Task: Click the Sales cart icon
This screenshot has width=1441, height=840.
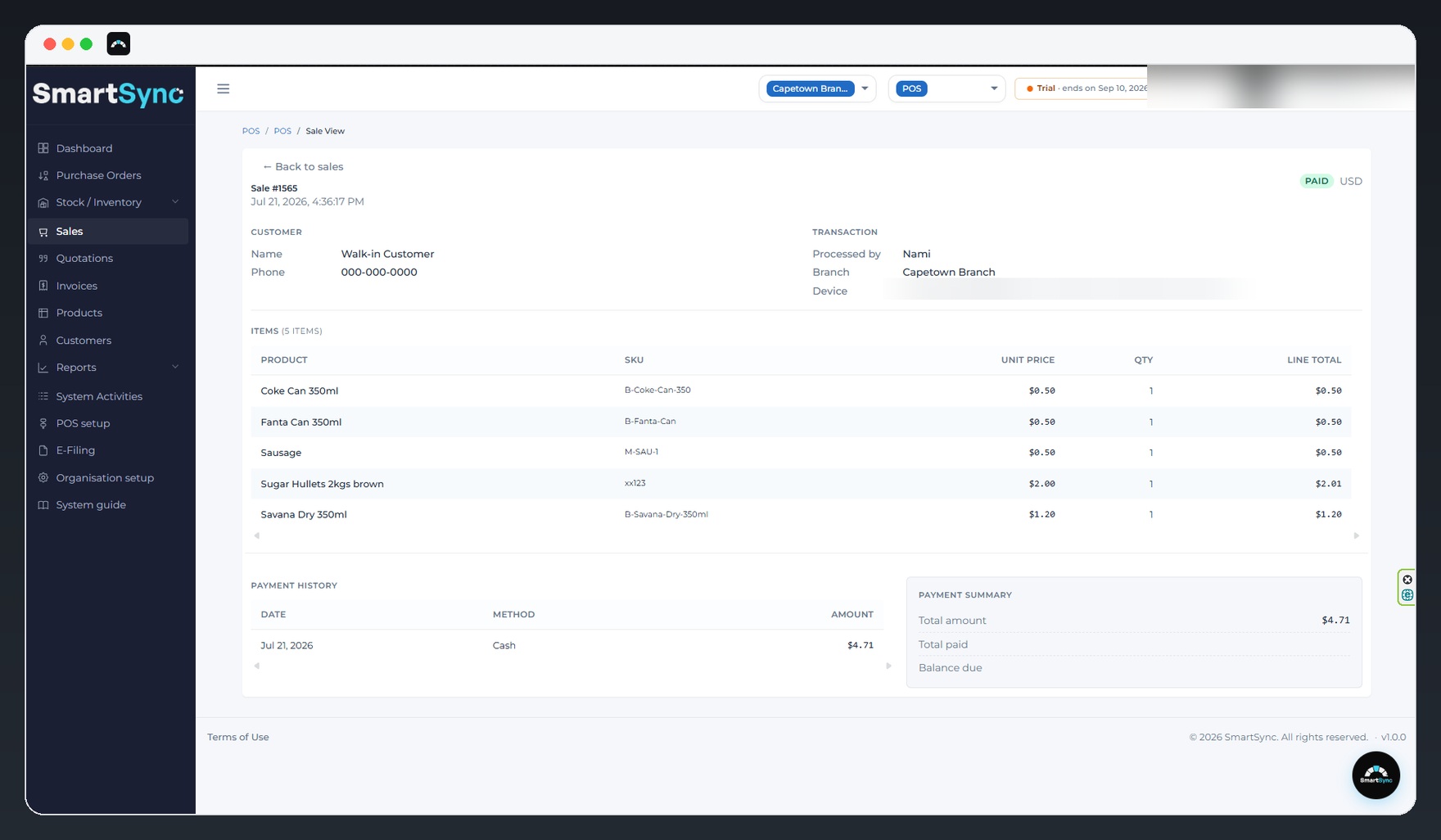Action: click(x=43, y=232)
